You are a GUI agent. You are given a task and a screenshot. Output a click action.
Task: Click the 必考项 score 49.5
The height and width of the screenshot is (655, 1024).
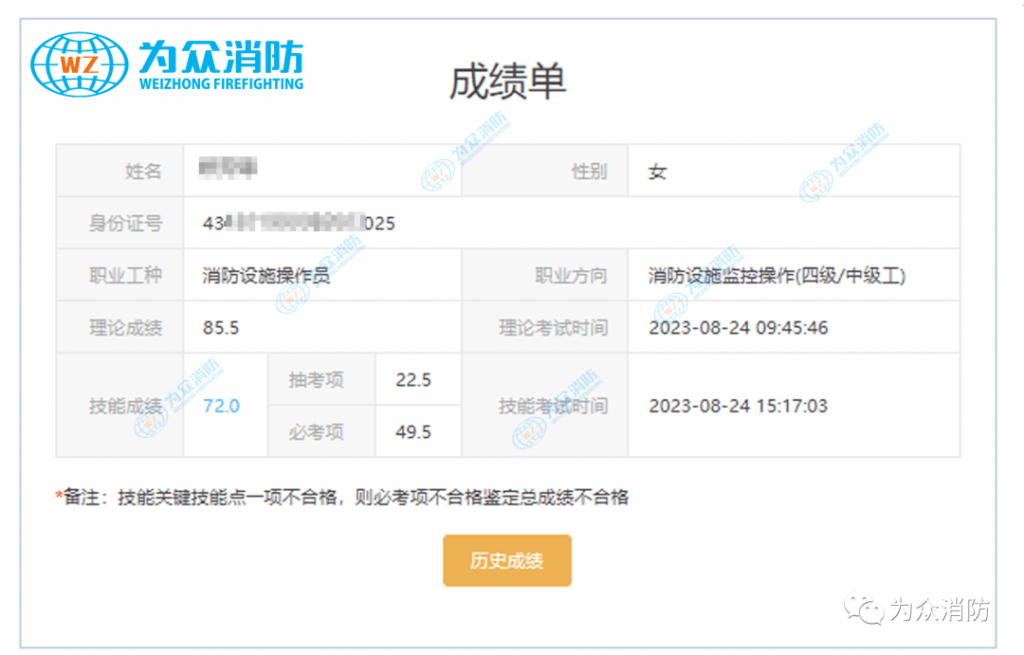pyautogui.click(x=413, y=432)
